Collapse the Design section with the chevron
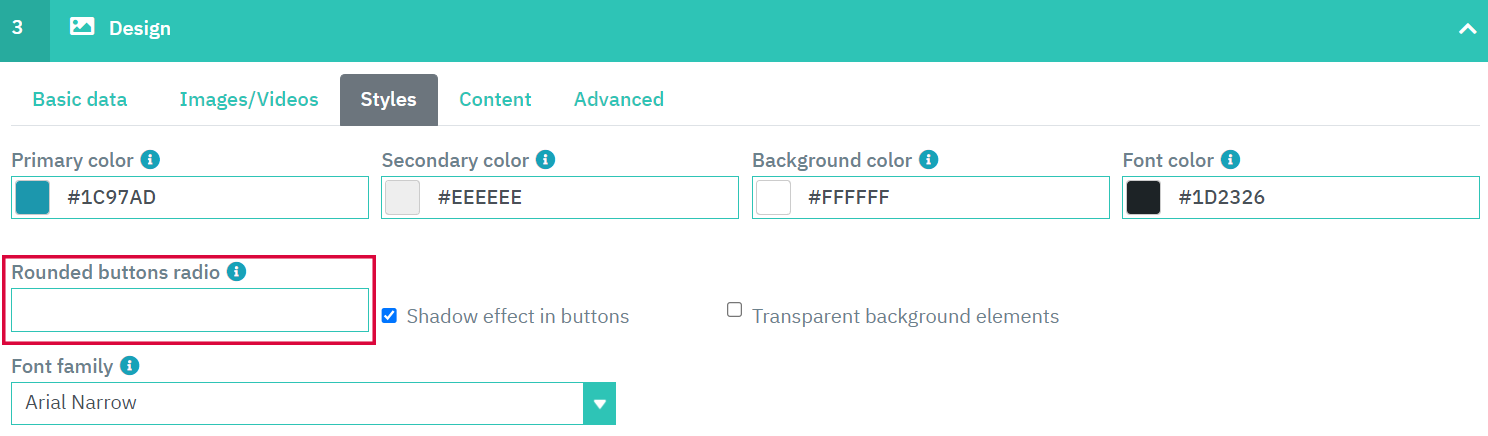The image size is (1488, 436). pyautogui.click(x=1467, y=29)
